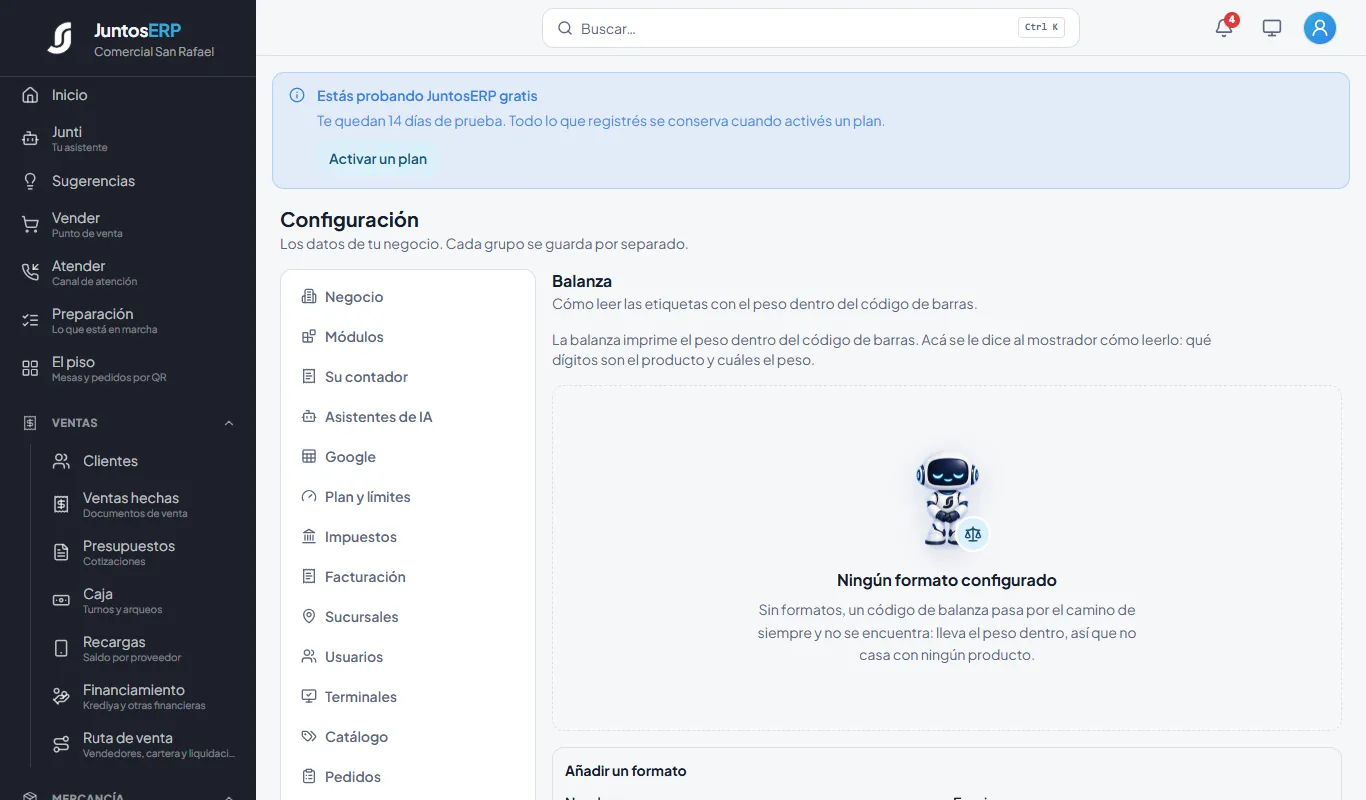Open the user profile avatar

tap(1320, 28)
